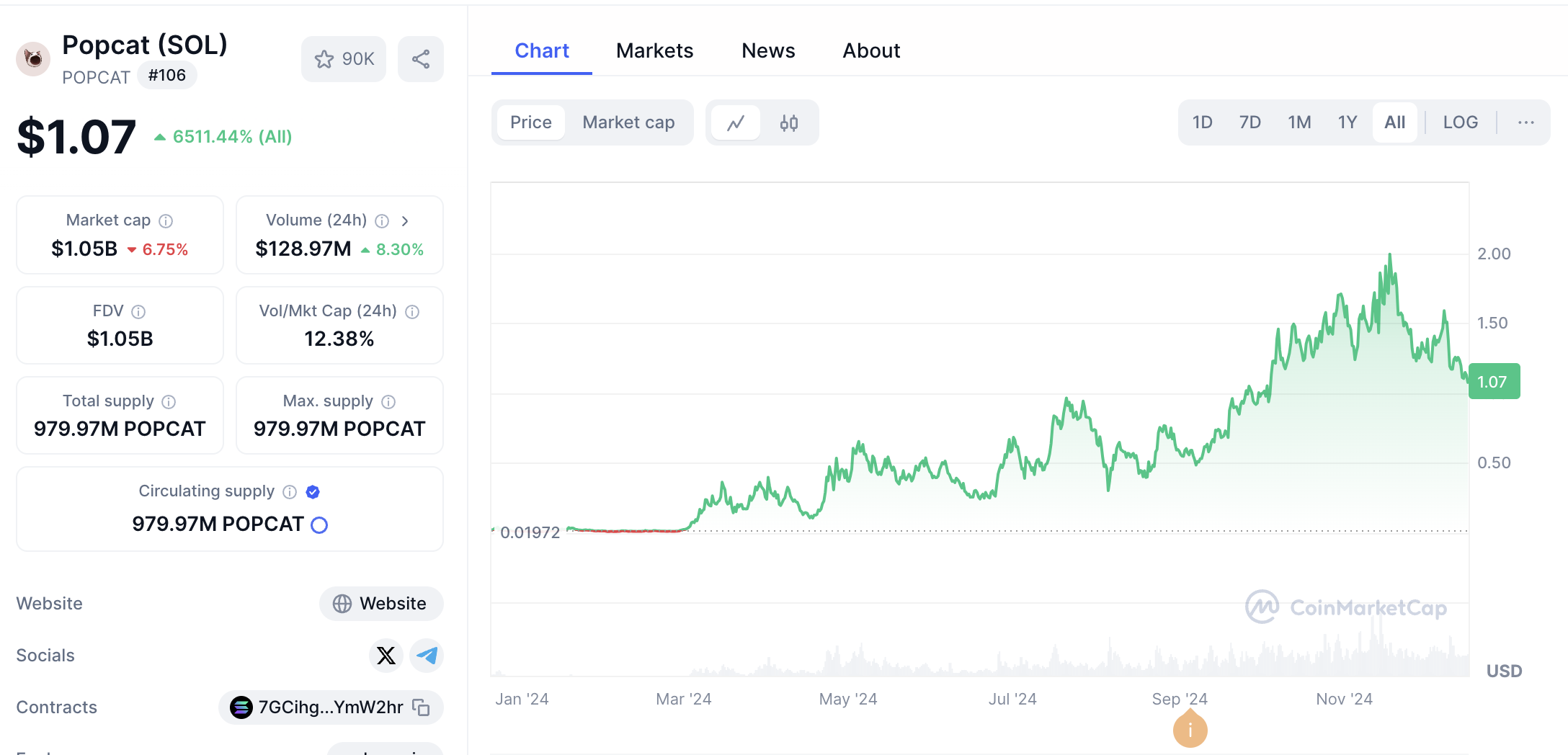The height and width of the screenshot is (755, 1568).
Task: Click the orange event marker near Sep '24
Action: click(x=1190, y=729)
